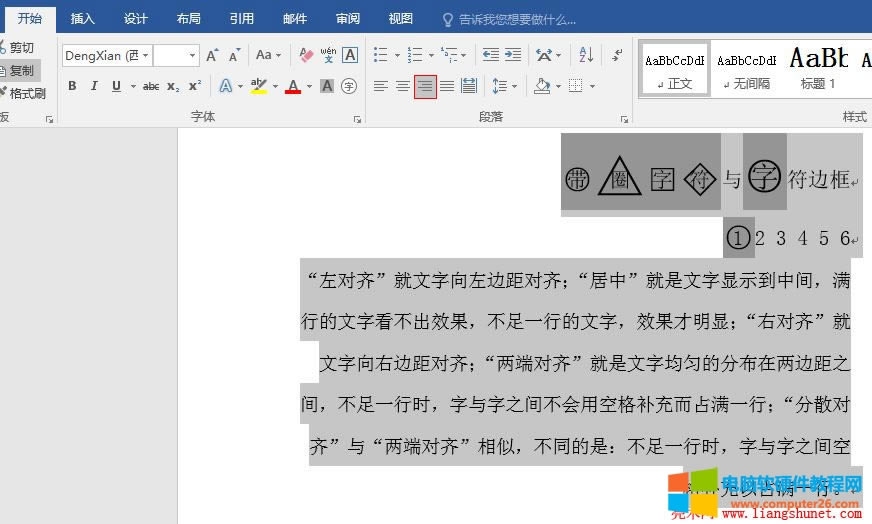Image resolution: width=872 pixels, height=524 pixels.
Task: Toggle bold formatting
Action: click(x=72, y=86)
